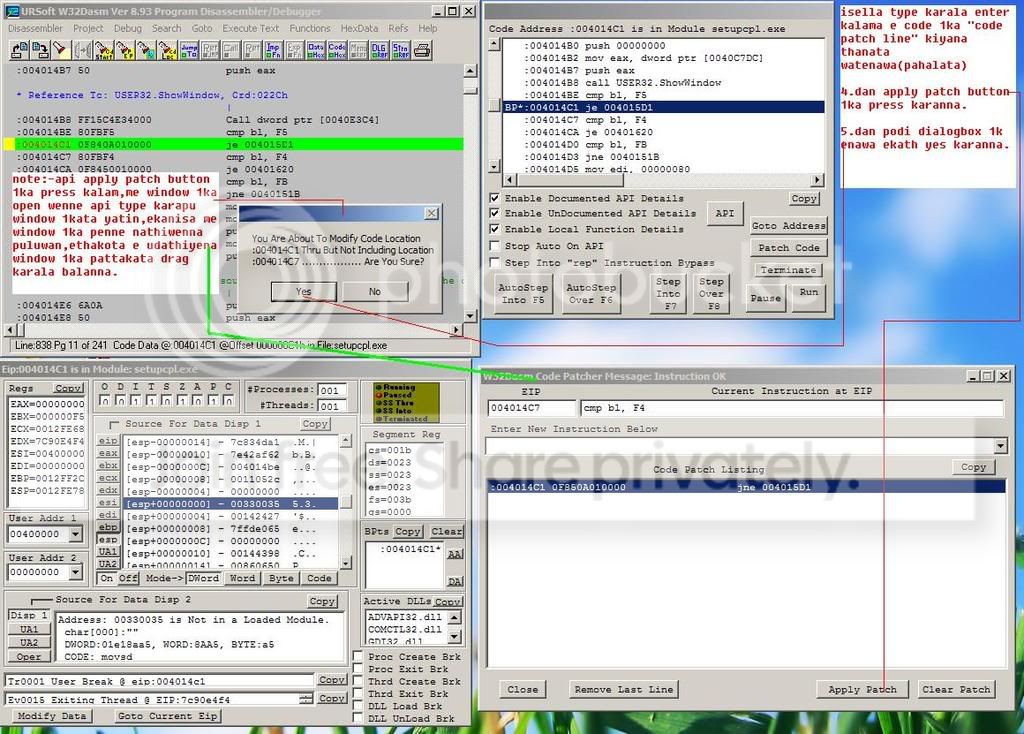Viewport: 1024px width, 734px height.
Task: Click the Code Hex toolbar icon
Action: point(336,50)
